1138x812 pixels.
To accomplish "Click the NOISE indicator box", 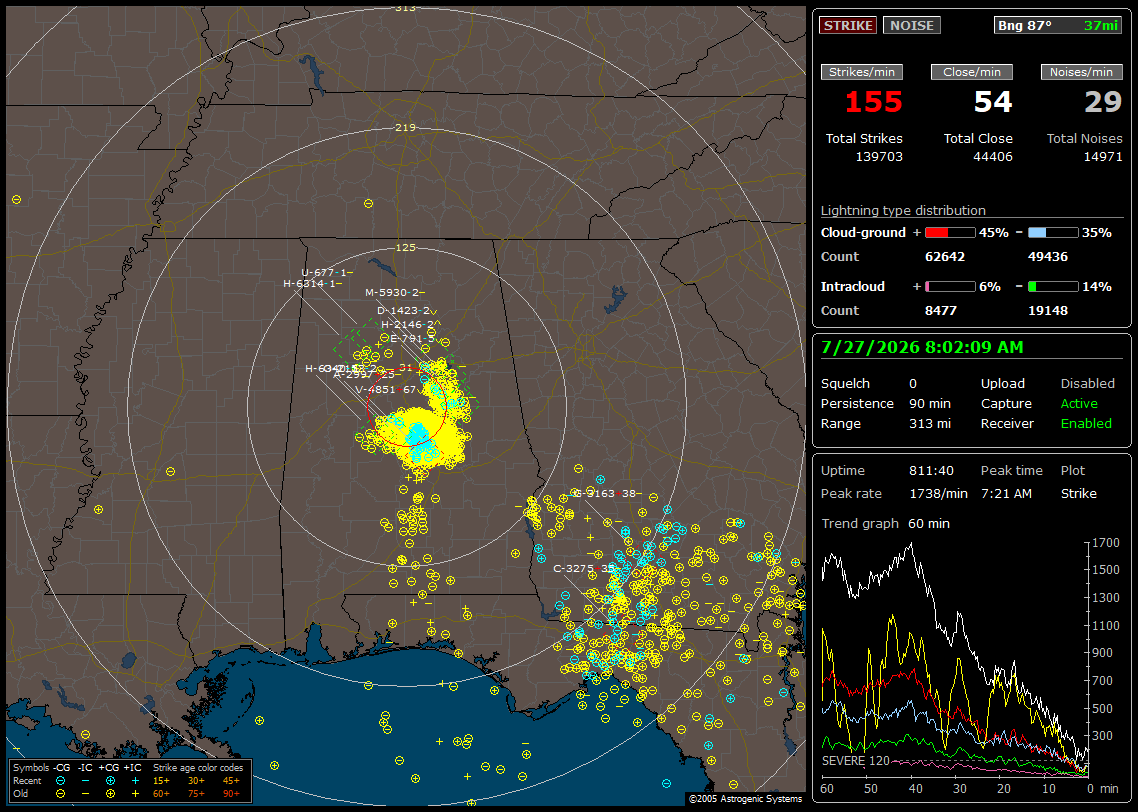I will 912,25.
